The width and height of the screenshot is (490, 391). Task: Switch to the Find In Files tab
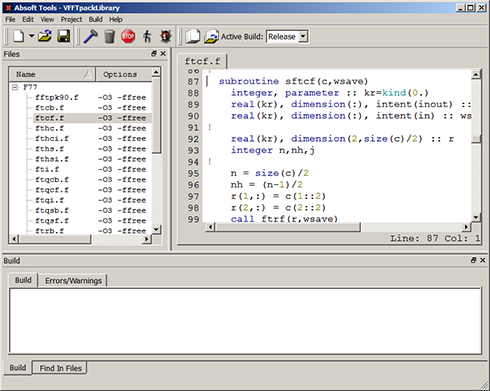point(61,368)
